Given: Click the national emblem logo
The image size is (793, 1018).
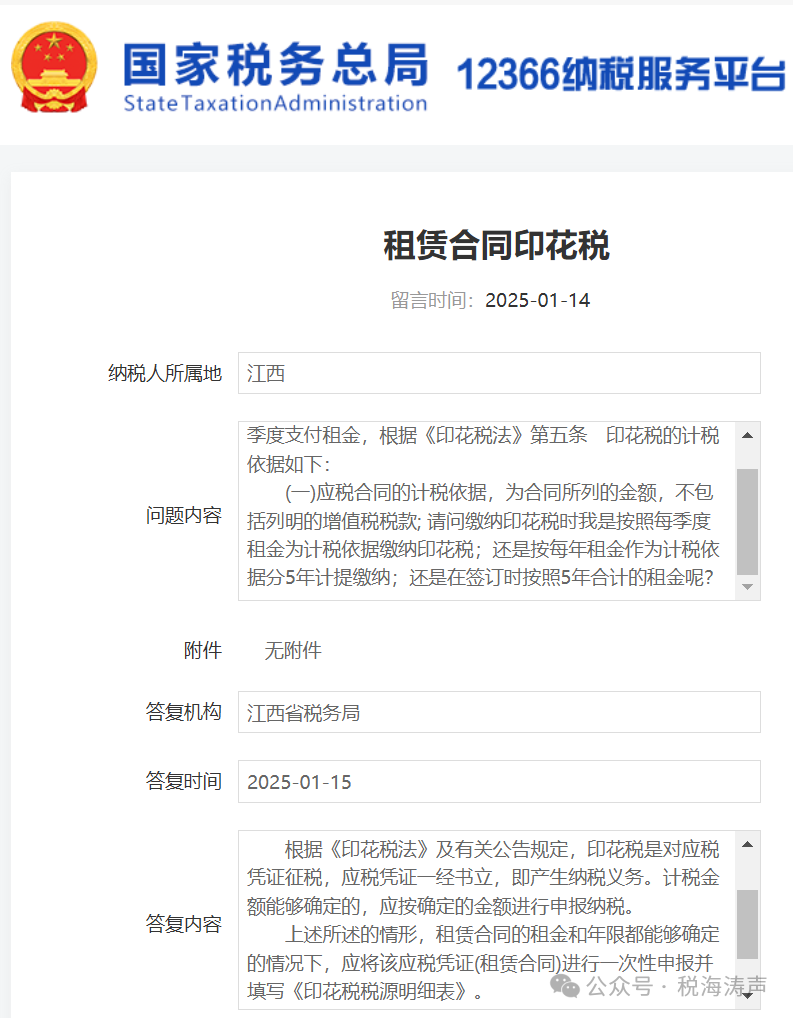Looking at the screenshot, I should (54, 69).
